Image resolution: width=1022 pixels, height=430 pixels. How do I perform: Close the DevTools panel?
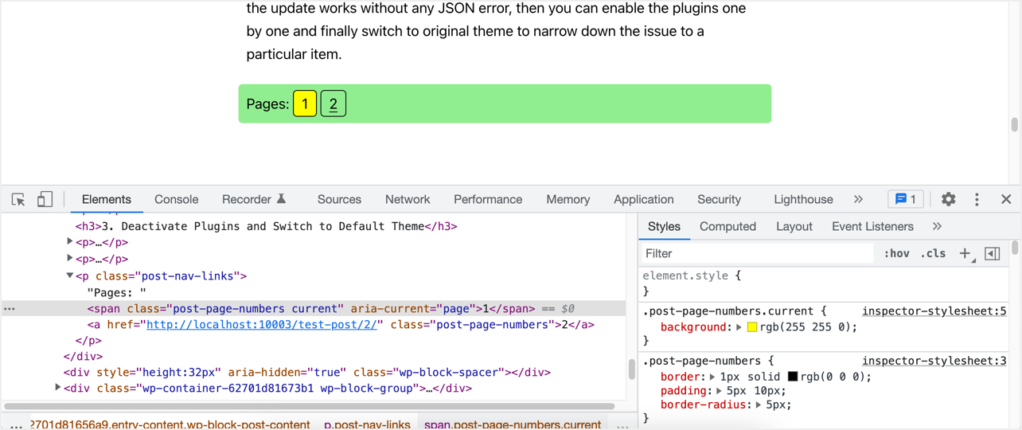(x=1006, y=199)
